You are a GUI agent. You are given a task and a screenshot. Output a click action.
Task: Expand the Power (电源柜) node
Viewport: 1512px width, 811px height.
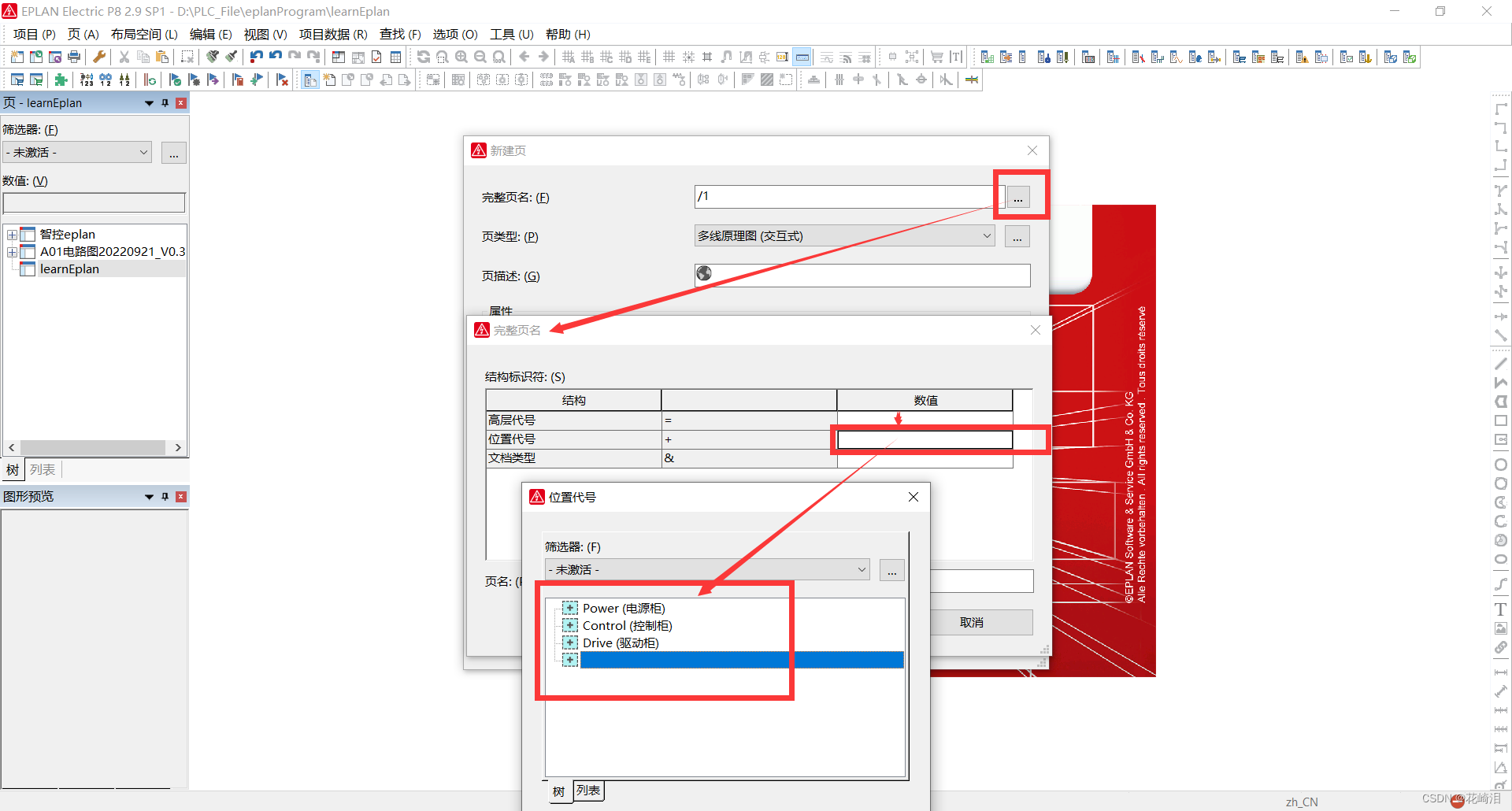click(x=570, y=608)
